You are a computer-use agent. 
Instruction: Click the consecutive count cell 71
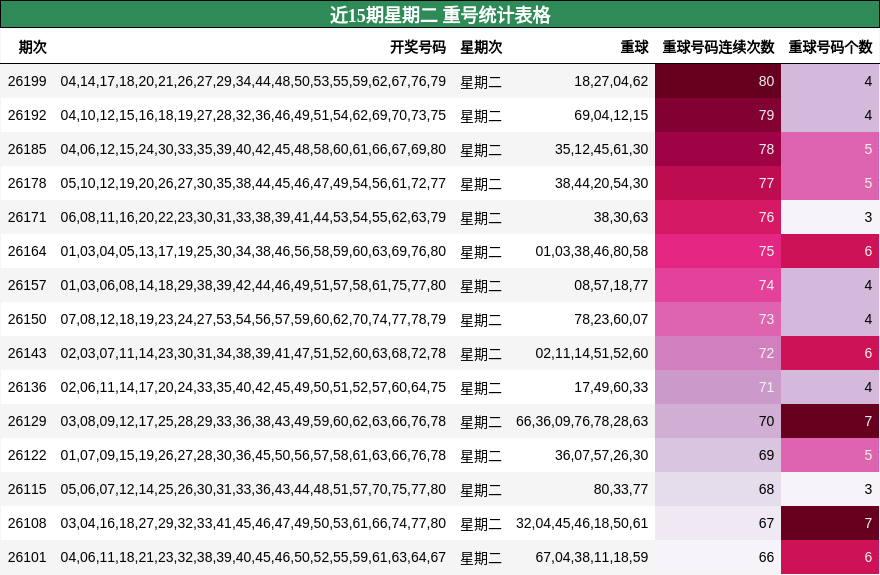[x=718, y=387]
